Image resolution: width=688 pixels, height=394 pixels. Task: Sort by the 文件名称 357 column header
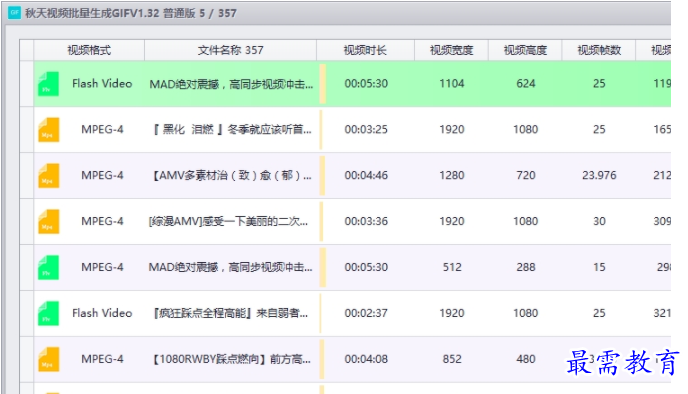230,50
